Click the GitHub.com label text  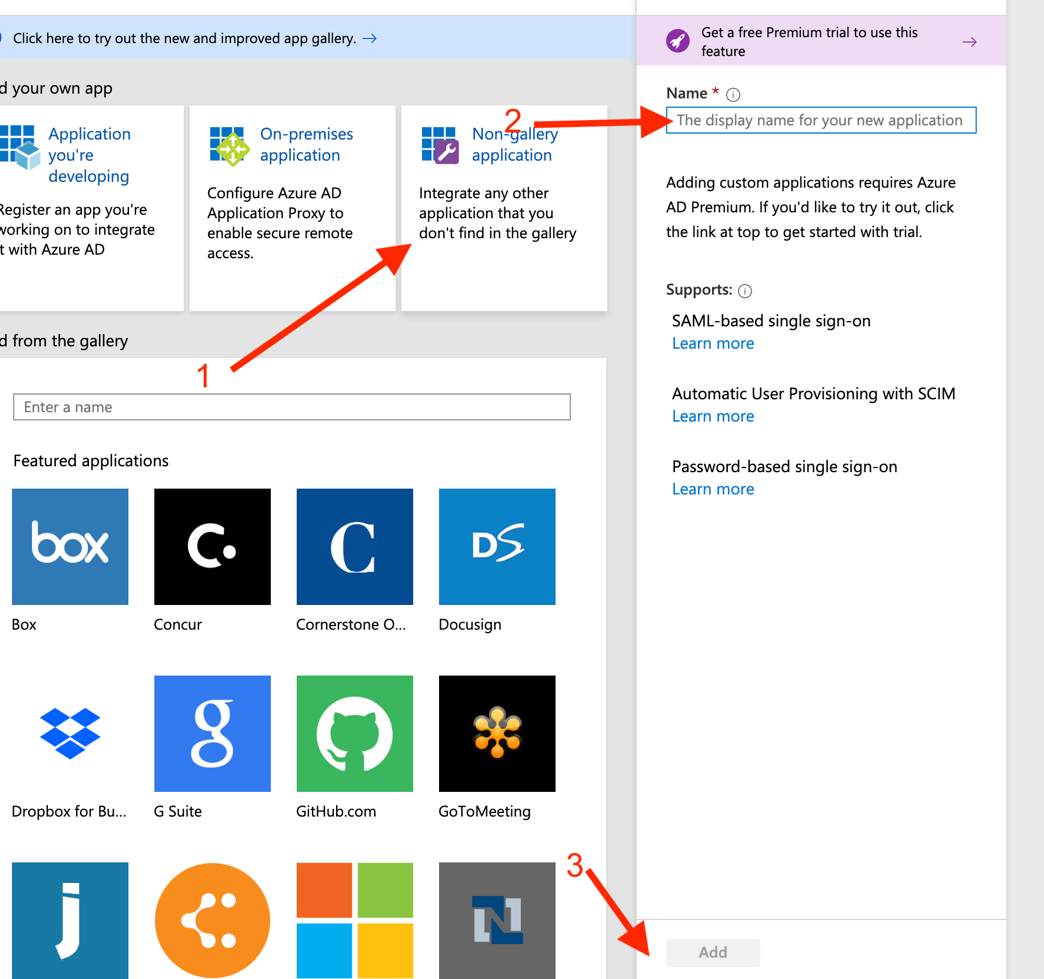(336, 812)
